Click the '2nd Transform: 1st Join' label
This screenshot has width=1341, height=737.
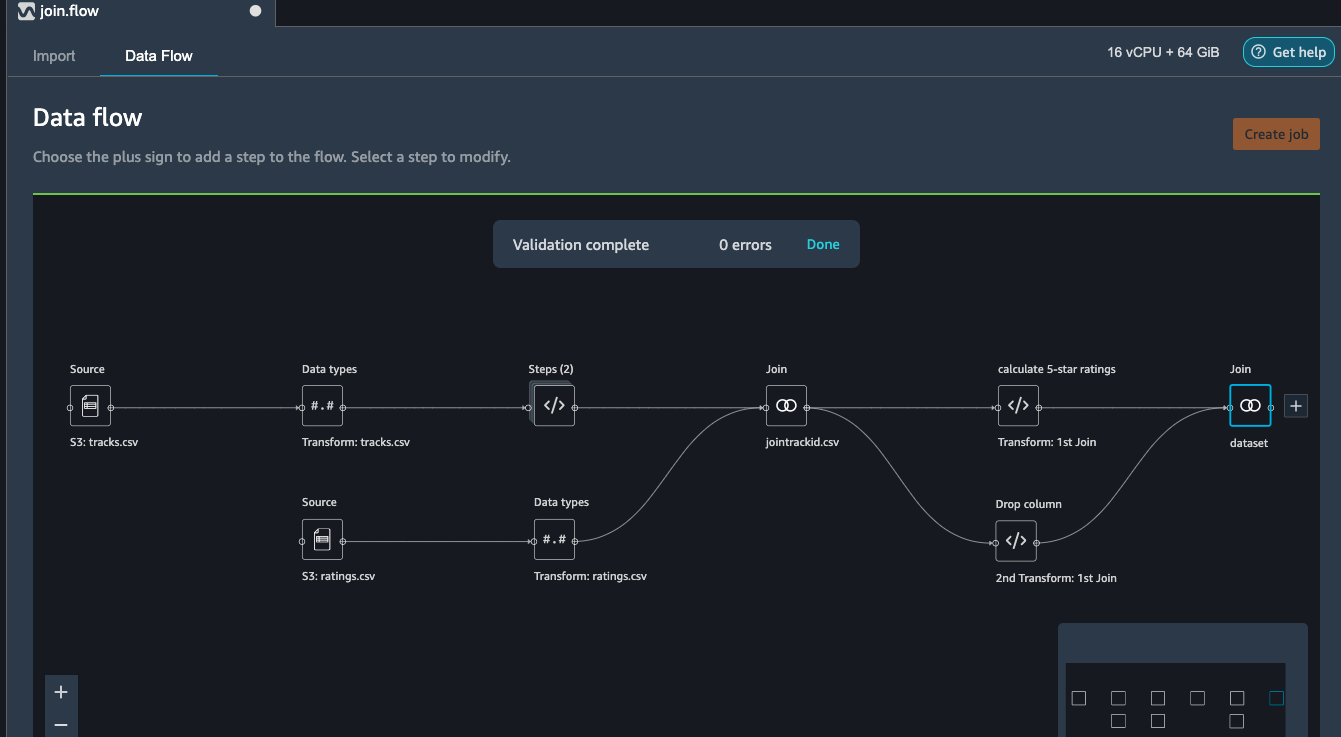1056,578
